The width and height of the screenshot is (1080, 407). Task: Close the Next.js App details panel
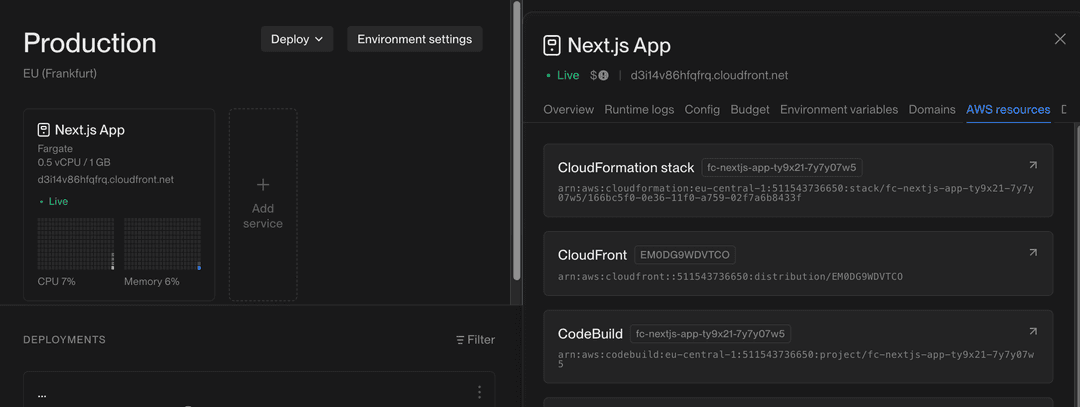click(x=1060, y=39)
